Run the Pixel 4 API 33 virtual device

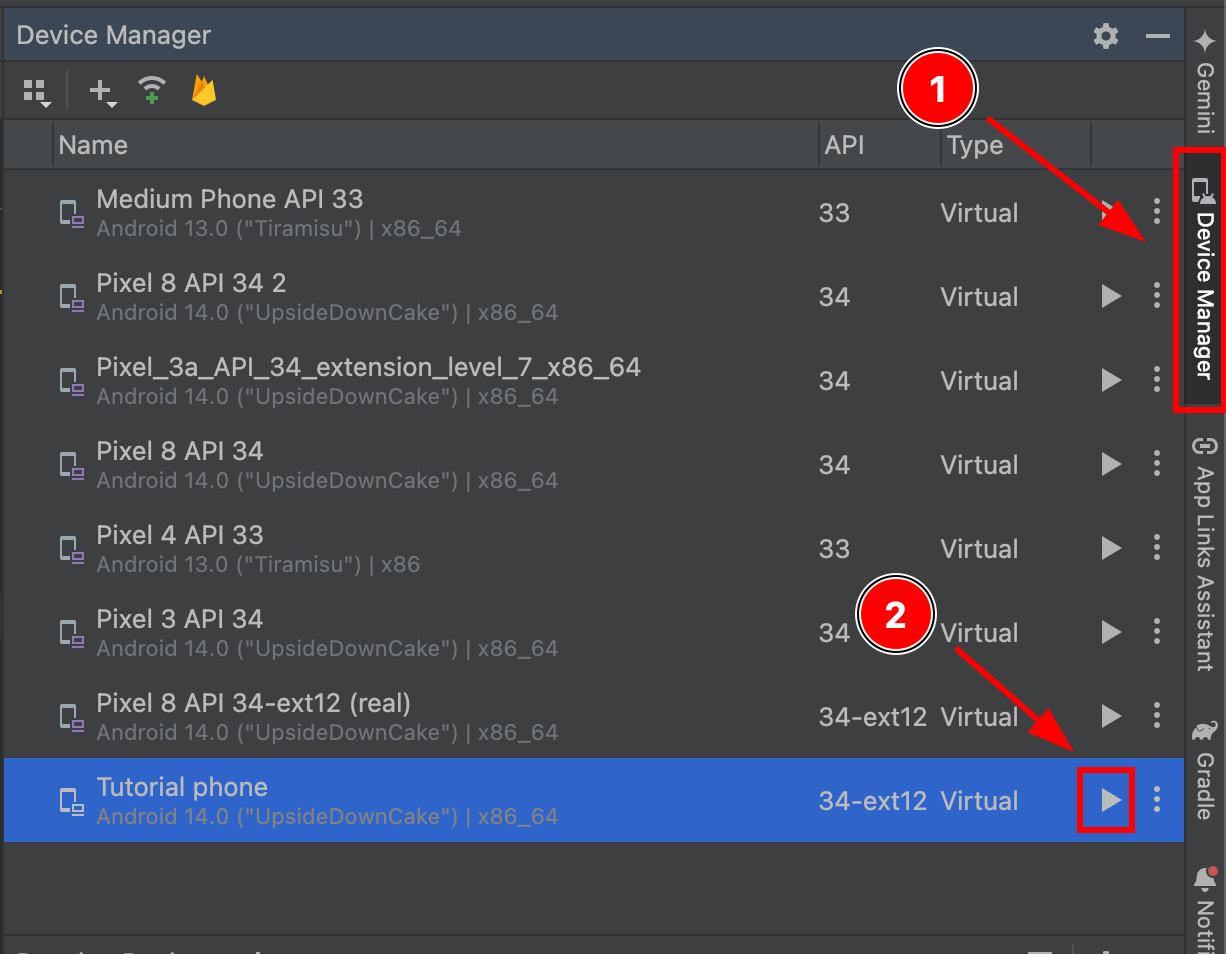[1110, 548]
